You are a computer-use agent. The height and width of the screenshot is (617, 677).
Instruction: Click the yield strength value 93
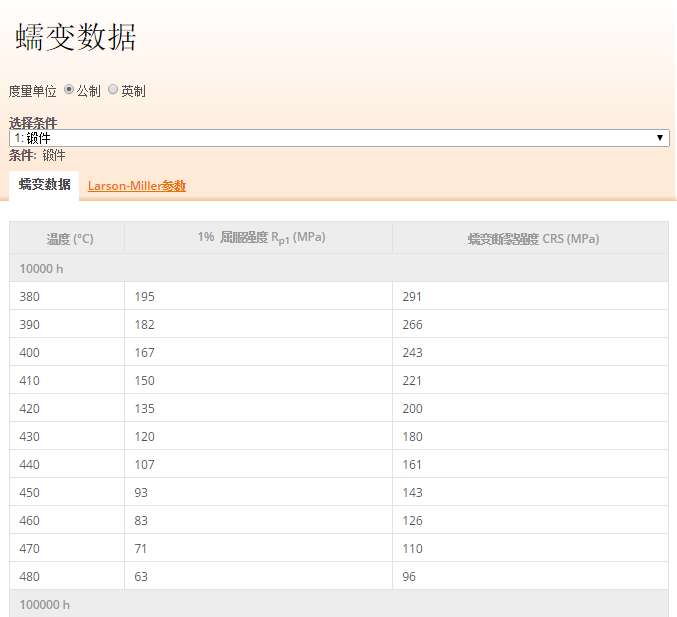[x=142, y=492]
